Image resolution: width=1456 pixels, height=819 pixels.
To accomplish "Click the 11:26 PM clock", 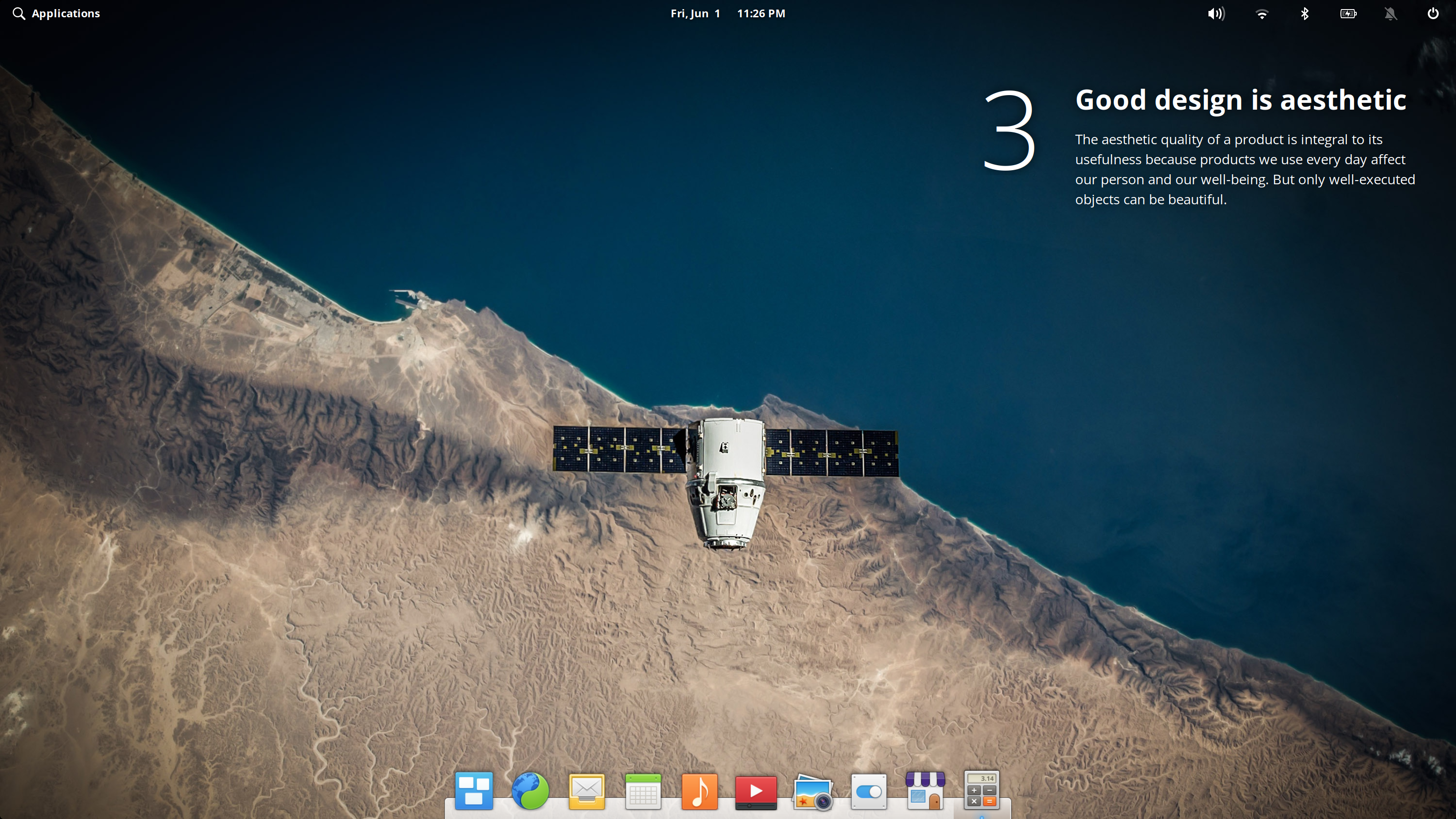I will point(761,14).
